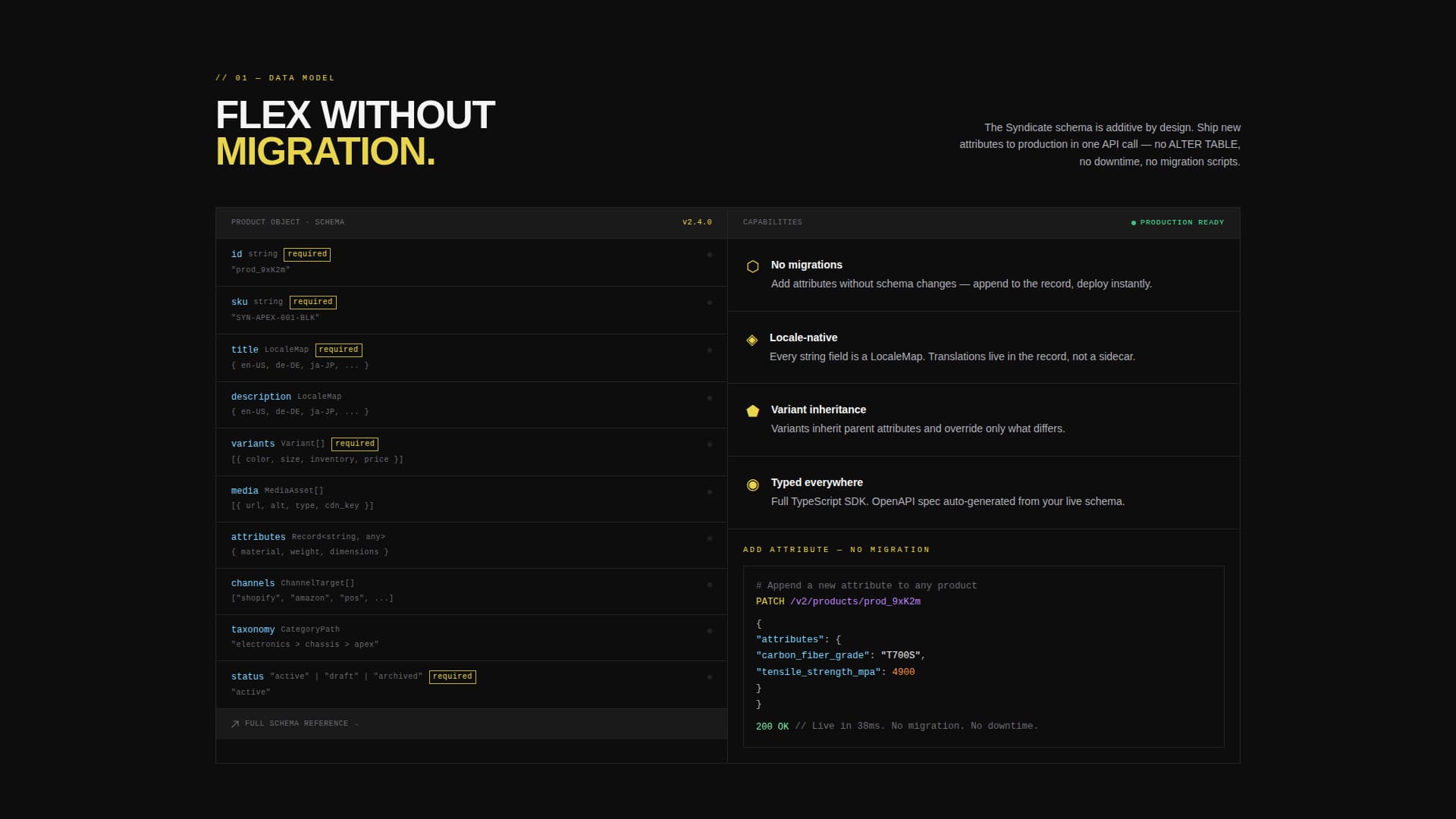The height and width of the screenshot is (819, 1456).
Task: Click the dot indicator on the taxonomy row
Action: coord(710,631)
